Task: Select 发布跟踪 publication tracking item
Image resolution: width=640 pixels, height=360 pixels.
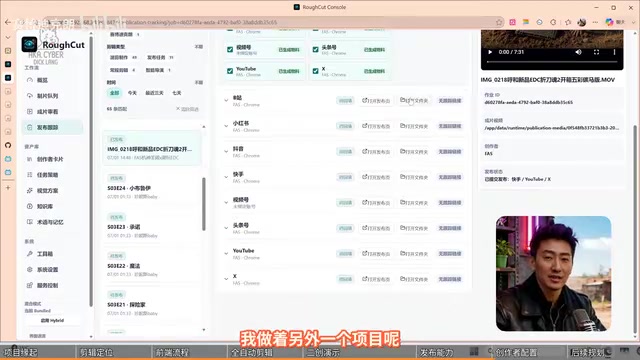Action: click(52, 127)
